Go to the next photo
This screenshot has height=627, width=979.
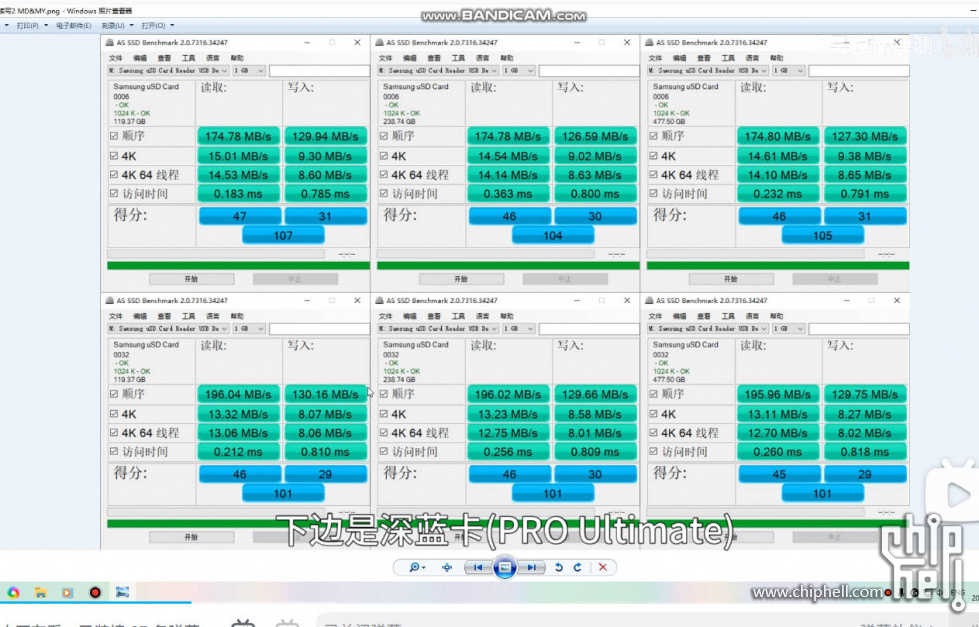[531, 567]
